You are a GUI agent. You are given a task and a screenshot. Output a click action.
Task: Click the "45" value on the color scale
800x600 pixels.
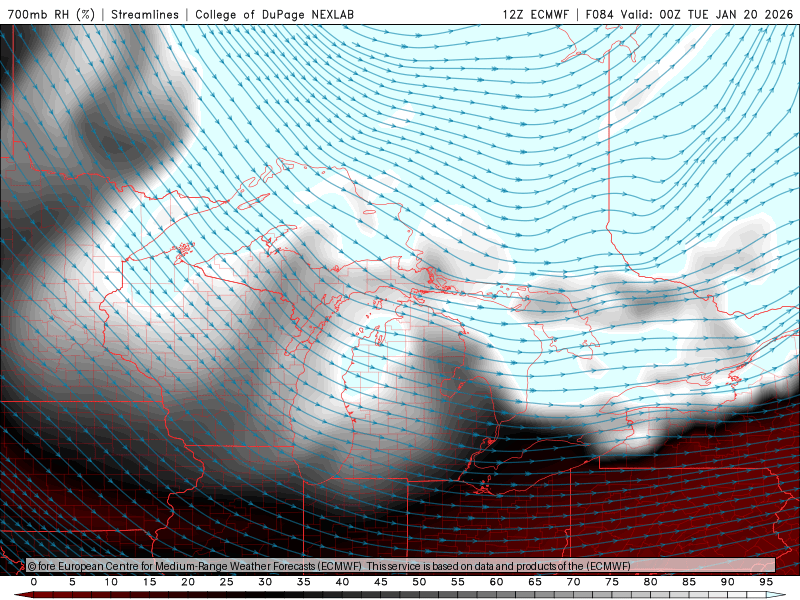pyautogui.click(x=381, y=582)
